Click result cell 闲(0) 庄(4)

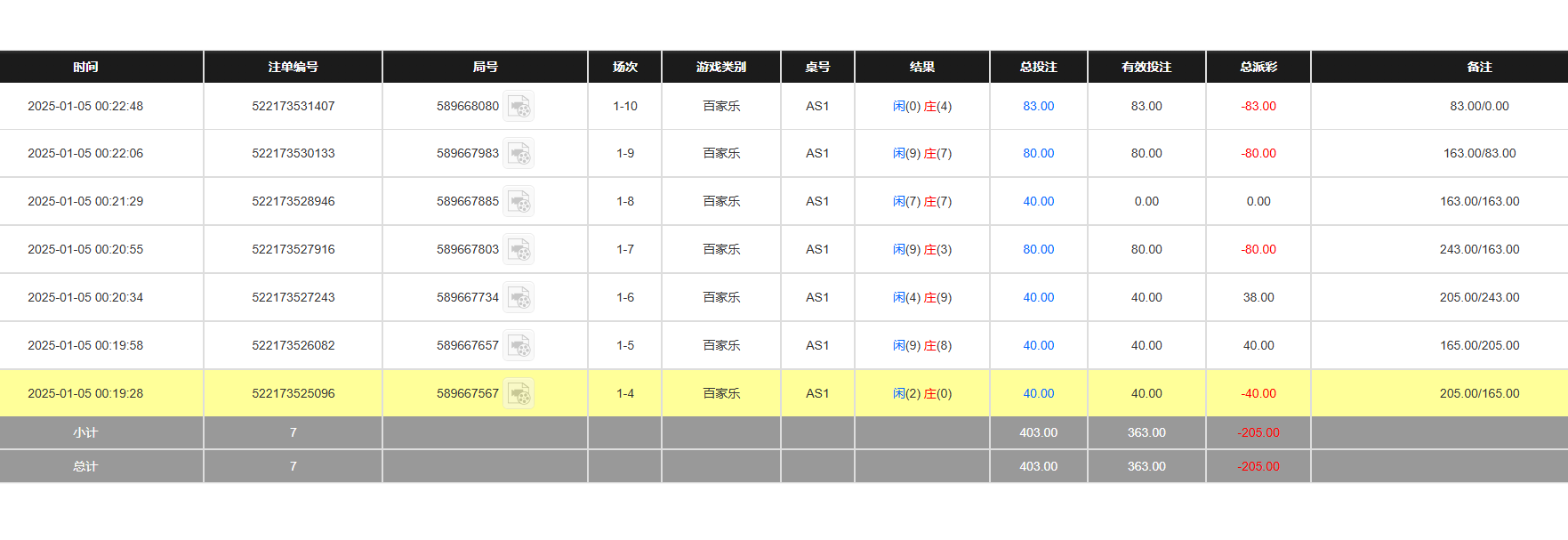pos(921,107)
